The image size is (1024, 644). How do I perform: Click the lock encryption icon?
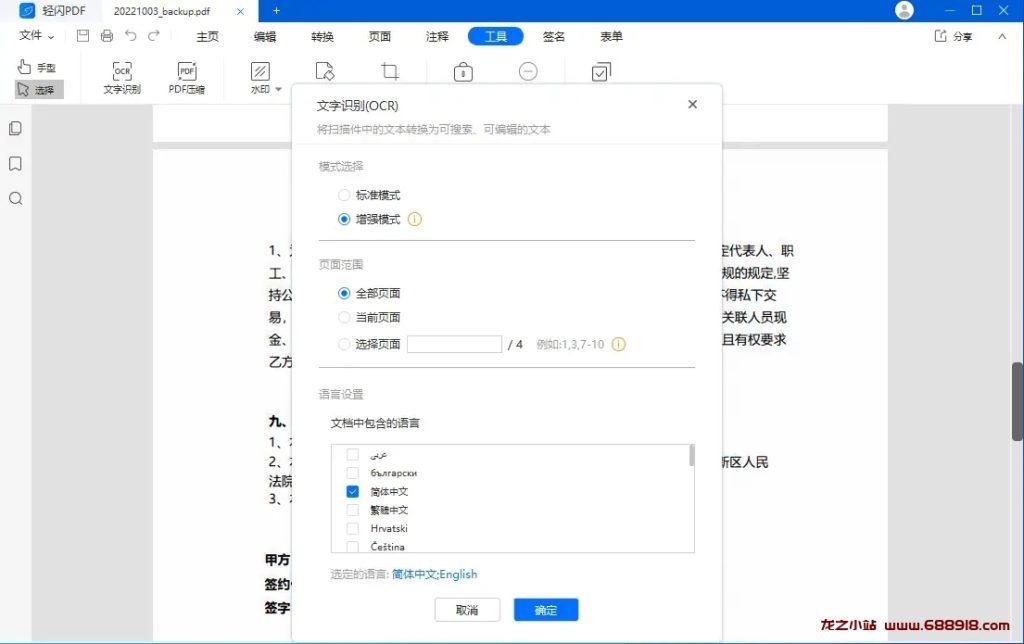pos(463,71)
